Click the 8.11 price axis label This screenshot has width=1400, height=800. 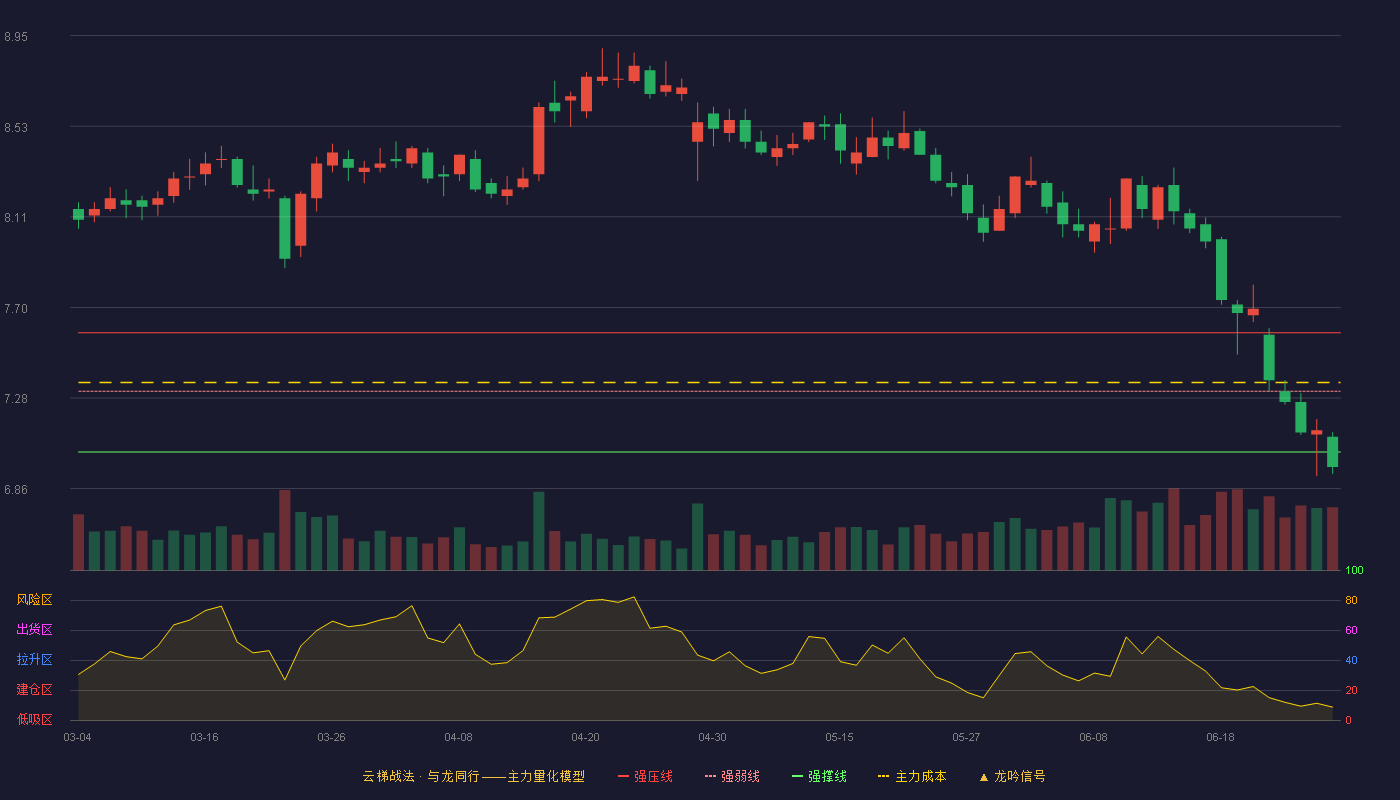point(16,218)
